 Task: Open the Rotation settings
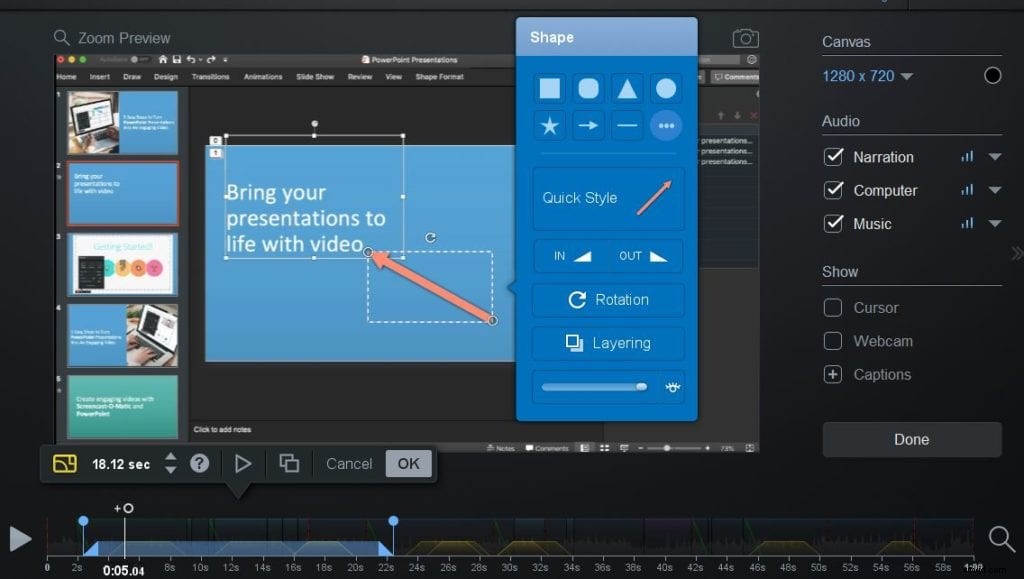coord(608,299)
